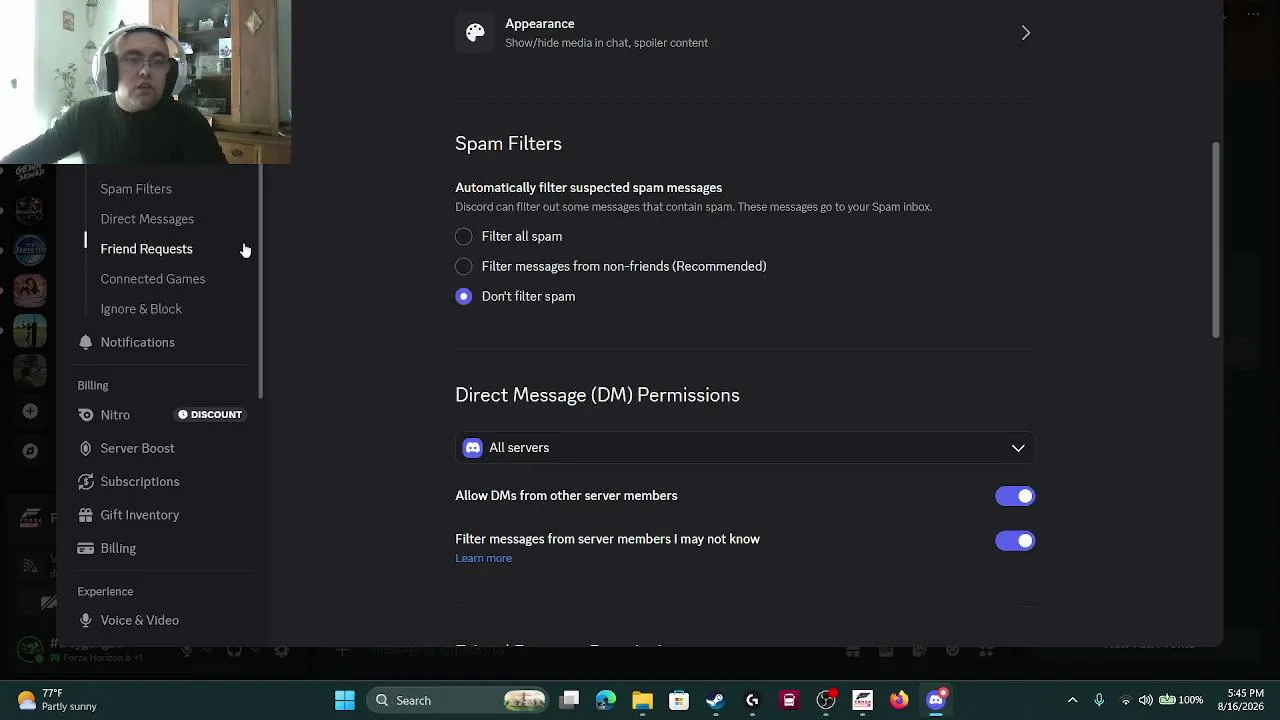This screenshot has width=1280, height=720.
Task: Open Connected Games settings section
Action: 153,279
